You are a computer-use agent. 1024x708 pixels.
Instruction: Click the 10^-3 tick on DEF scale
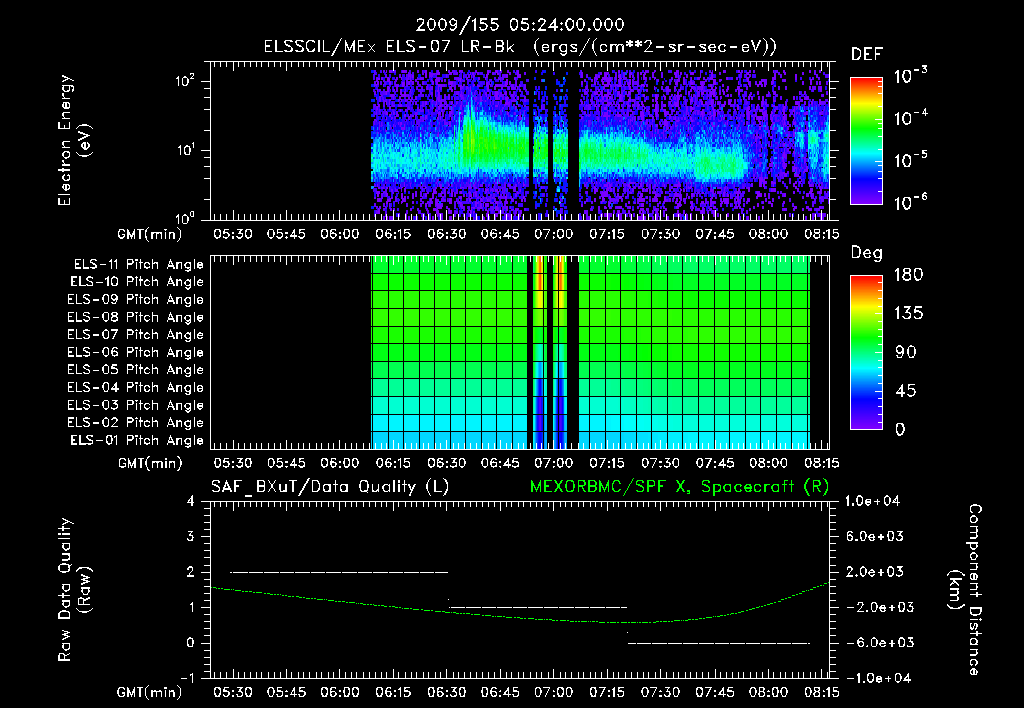(911, 75)
